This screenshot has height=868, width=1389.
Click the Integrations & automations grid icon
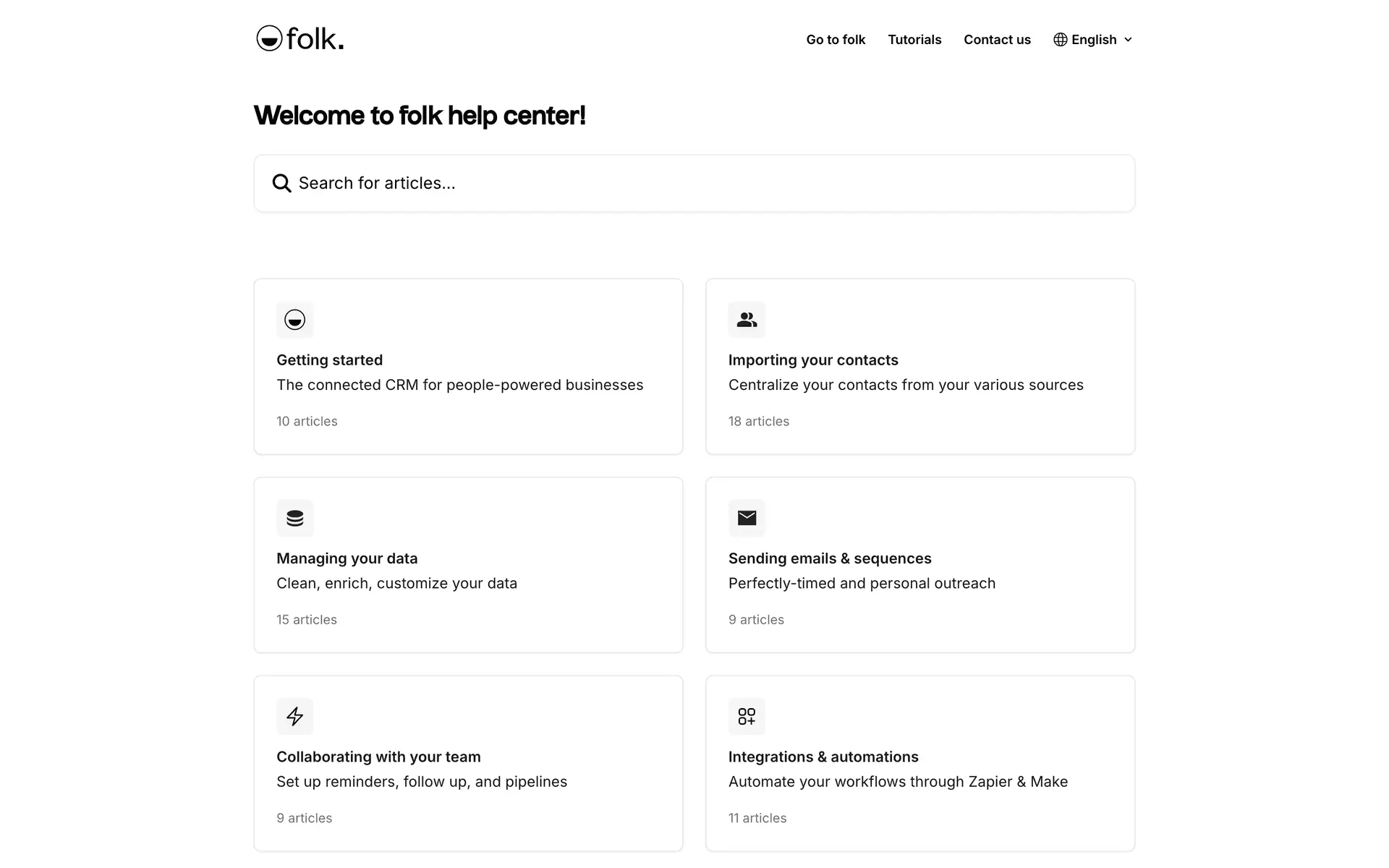click(747, 716)
